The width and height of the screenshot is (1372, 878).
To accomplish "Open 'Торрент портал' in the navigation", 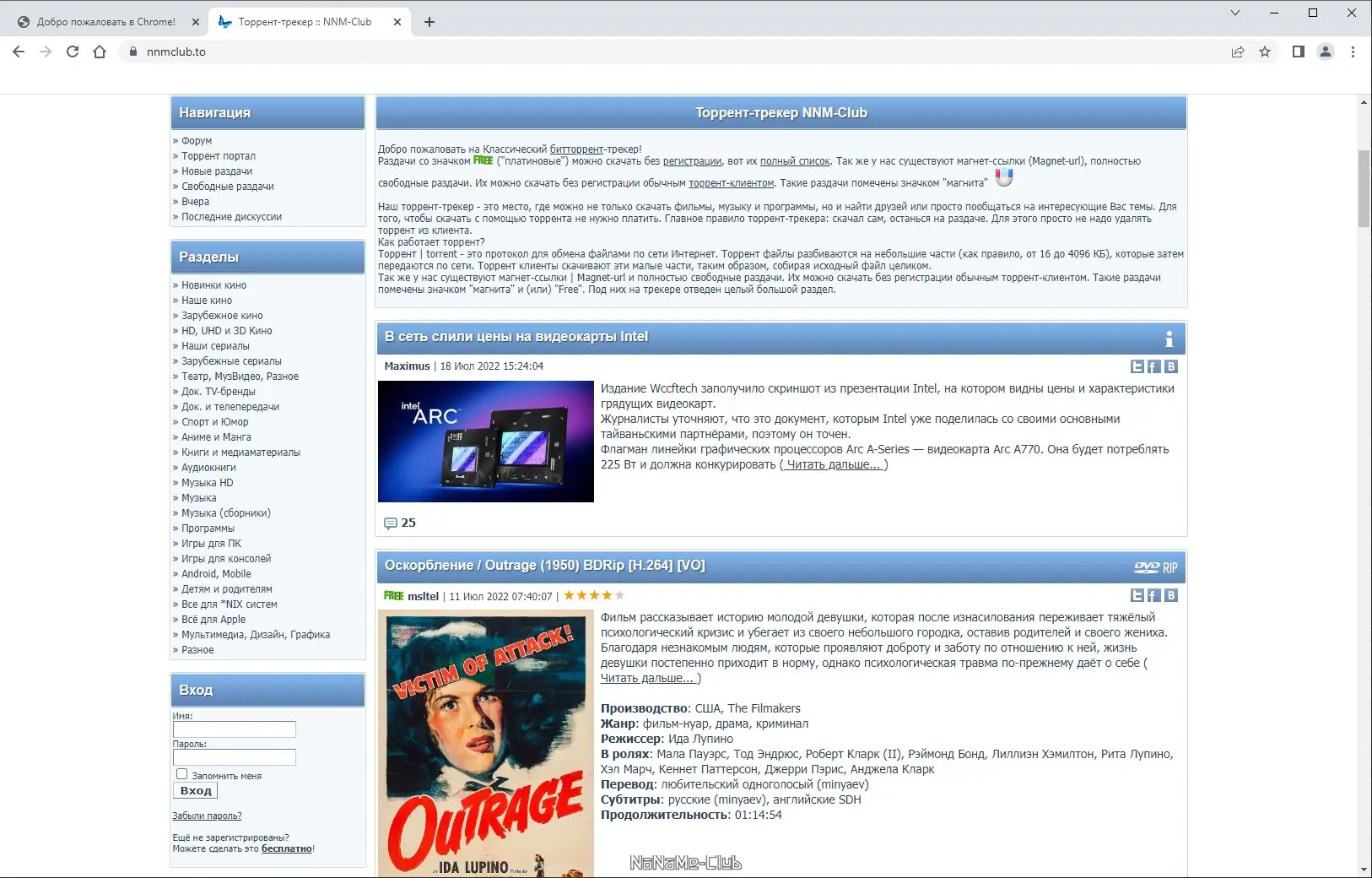I will 219,156.
